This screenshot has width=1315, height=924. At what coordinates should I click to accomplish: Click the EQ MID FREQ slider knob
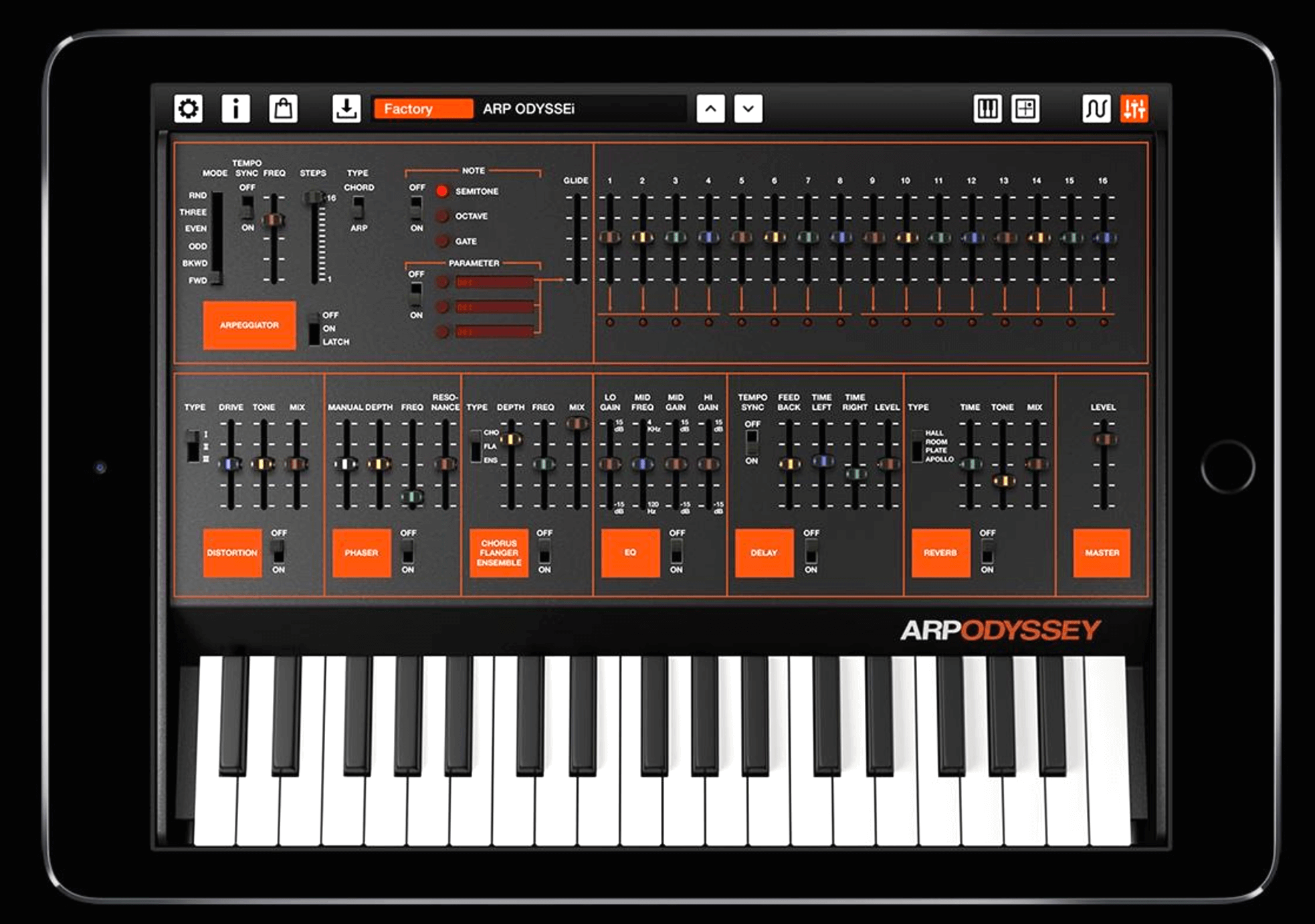point(643,464)
